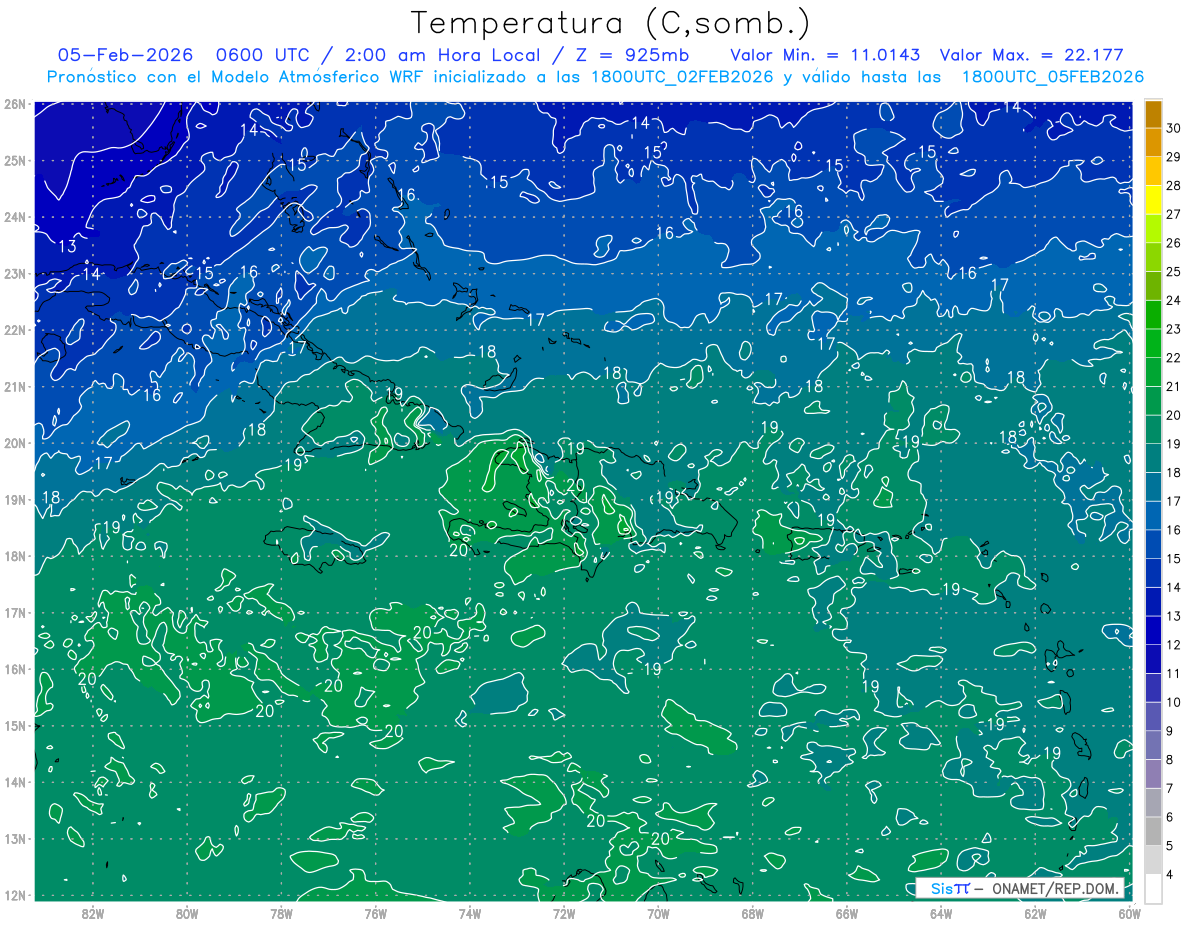Select the color bar value label 28
The width and height of the screenshot is (1200, 927).
tap(1173, 186)
